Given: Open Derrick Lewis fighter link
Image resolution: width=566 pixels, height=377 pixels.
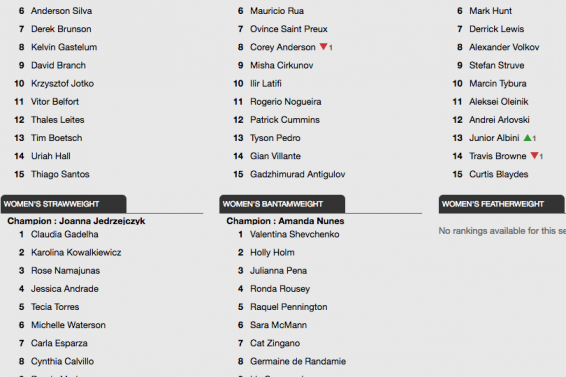Looking at the screenshot, I should (496, 29).
